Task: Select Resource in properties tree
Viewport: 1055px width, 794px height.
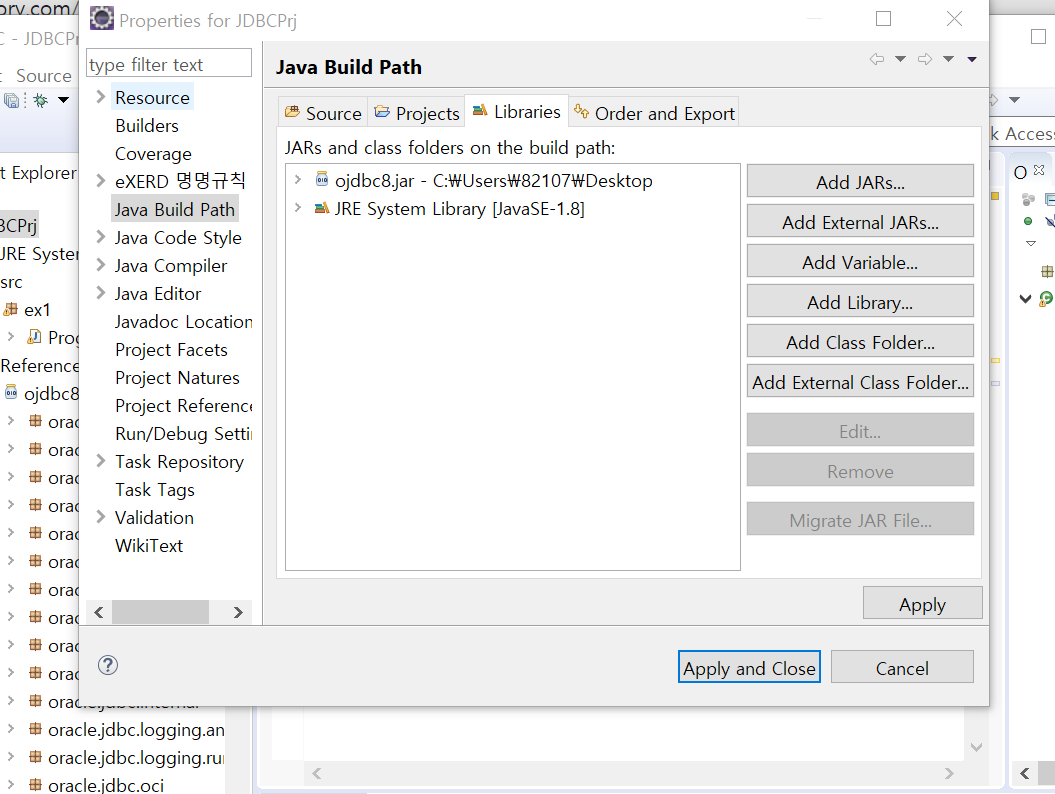Action: [152, 98]
